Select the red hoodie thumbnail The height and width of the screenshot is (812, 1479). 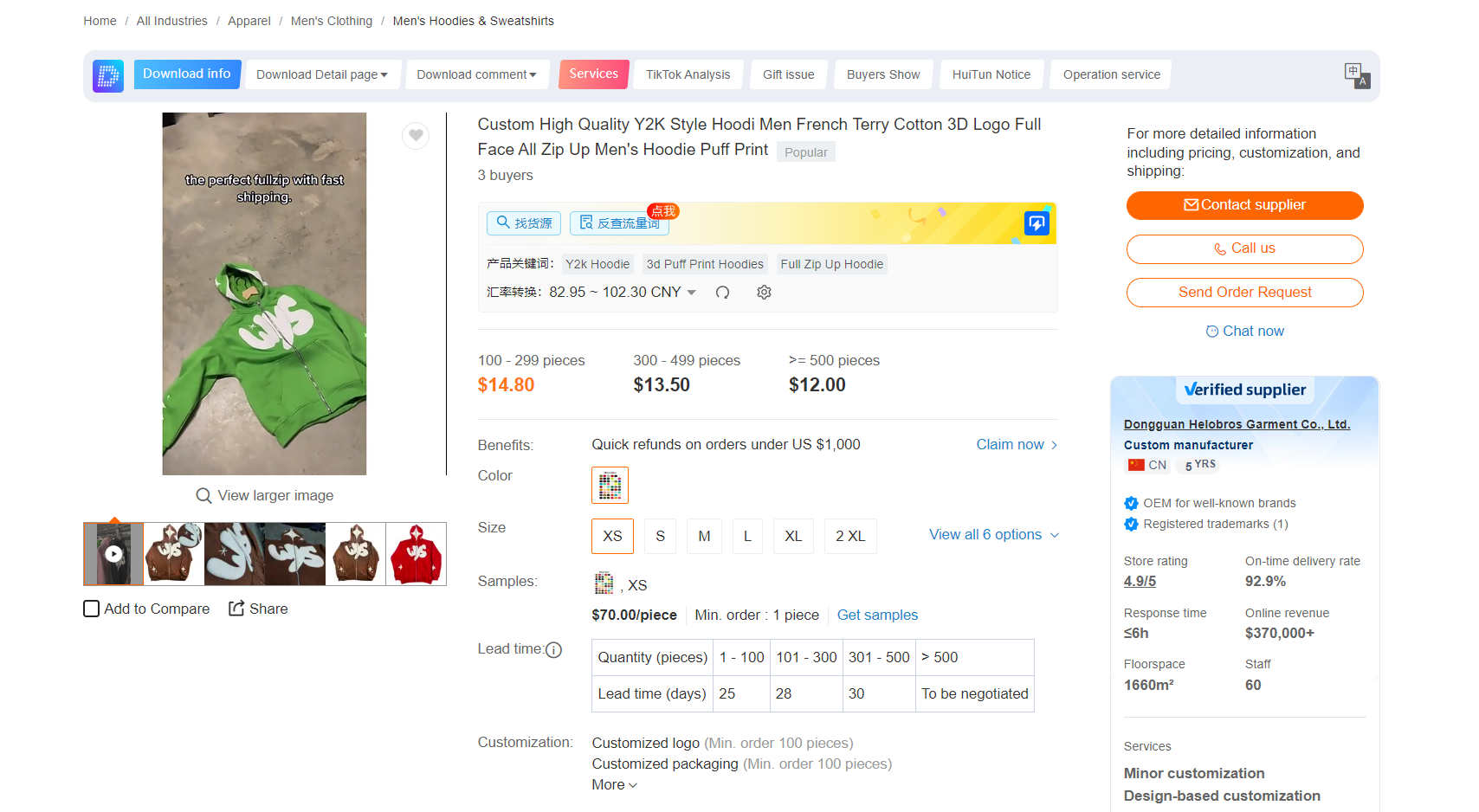point(416,554)
